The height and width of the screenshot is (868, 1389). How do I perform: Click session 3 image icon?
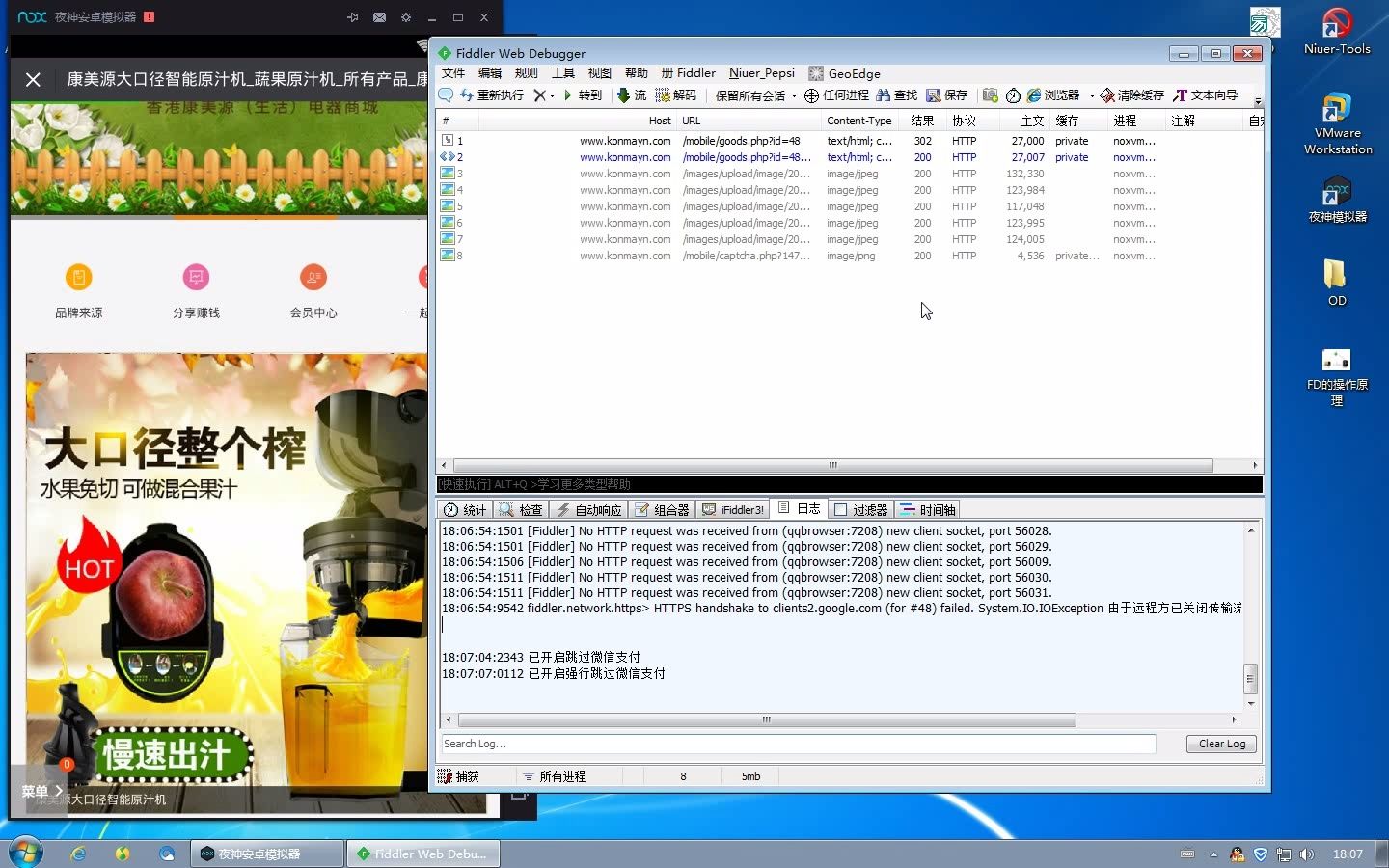[x=448, y=174]
